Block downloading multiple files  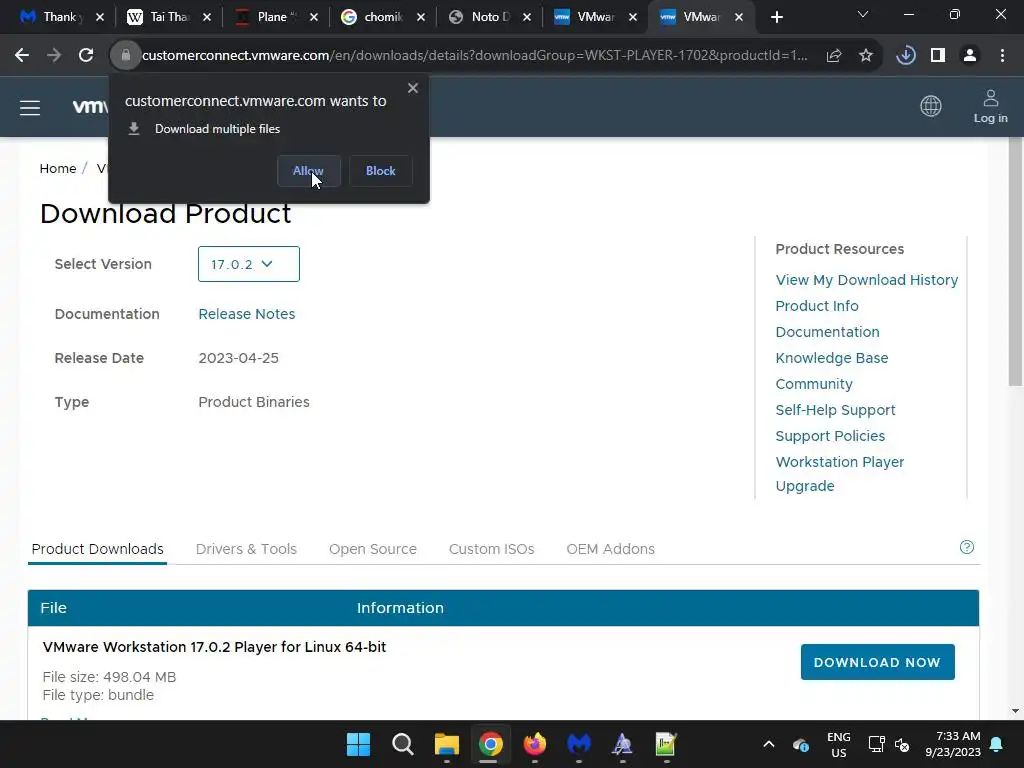(x=380, y=170)
